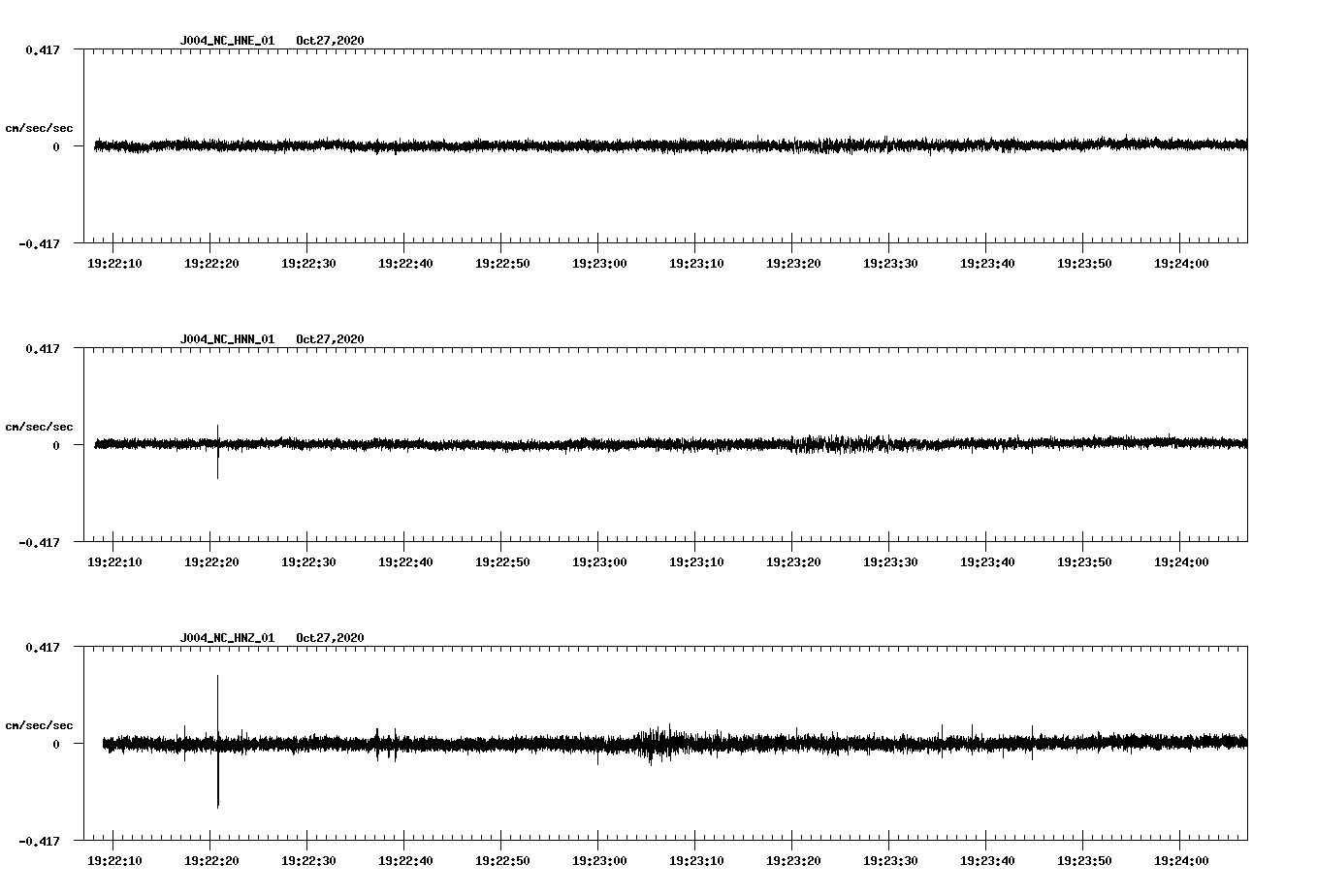Select the J004_NC_HNN_01 channel label
This screenshot has width=1317, height=896.
pyautogui.click(x=226, y=340)
